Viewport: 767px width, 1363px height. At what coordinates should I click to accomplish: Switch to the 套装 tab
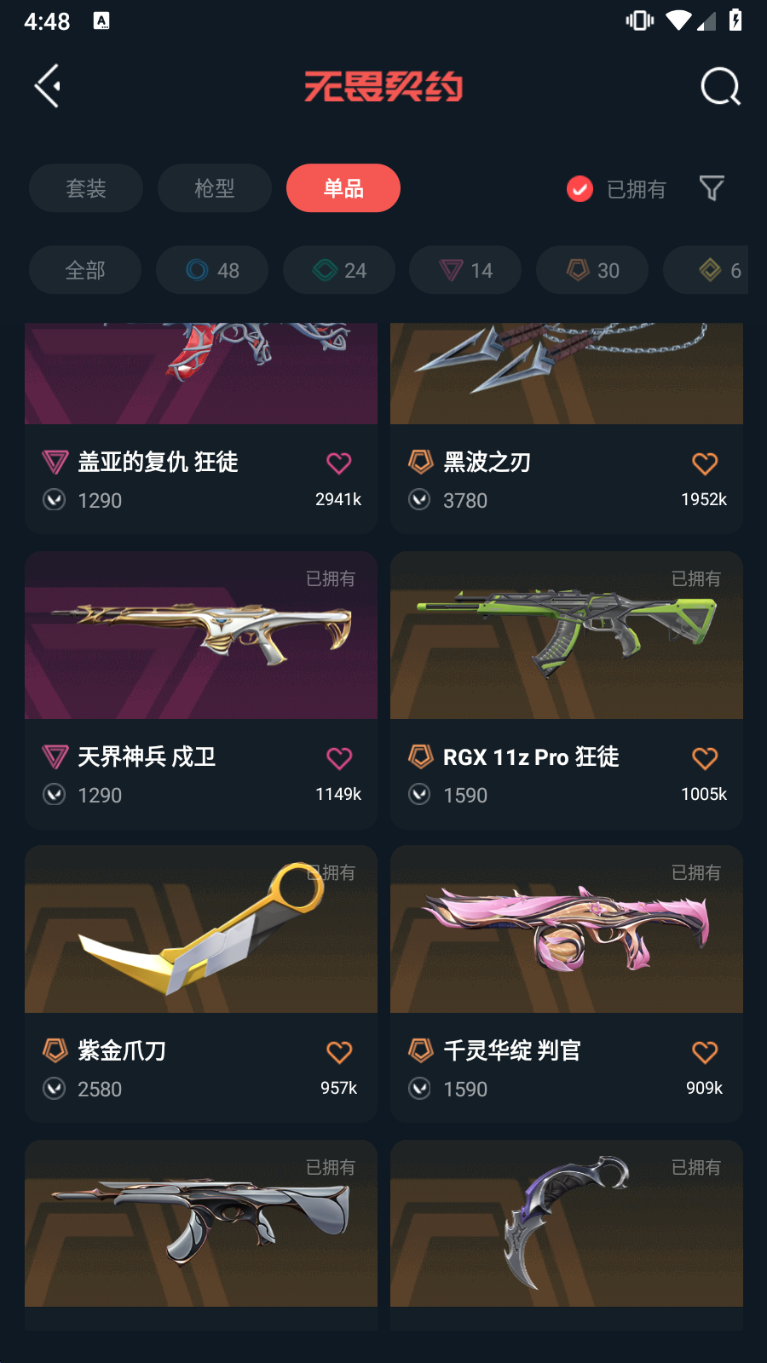(86, 188)
